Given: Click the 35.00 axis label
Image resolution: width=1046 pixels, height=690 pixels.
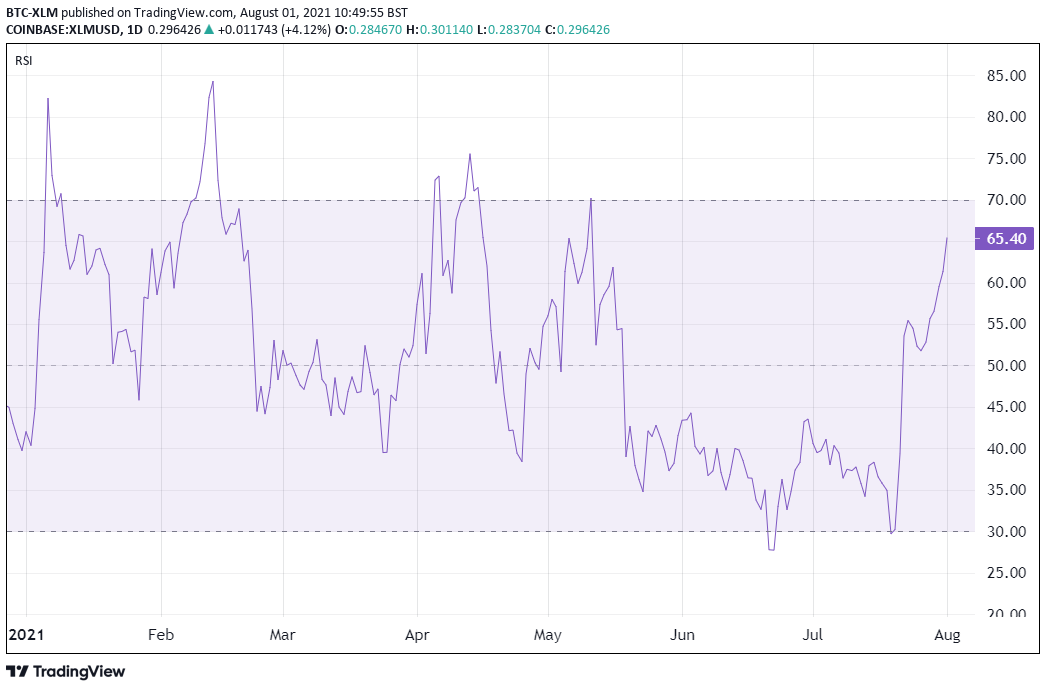Looking at the screenshot, I should 1006,490.
